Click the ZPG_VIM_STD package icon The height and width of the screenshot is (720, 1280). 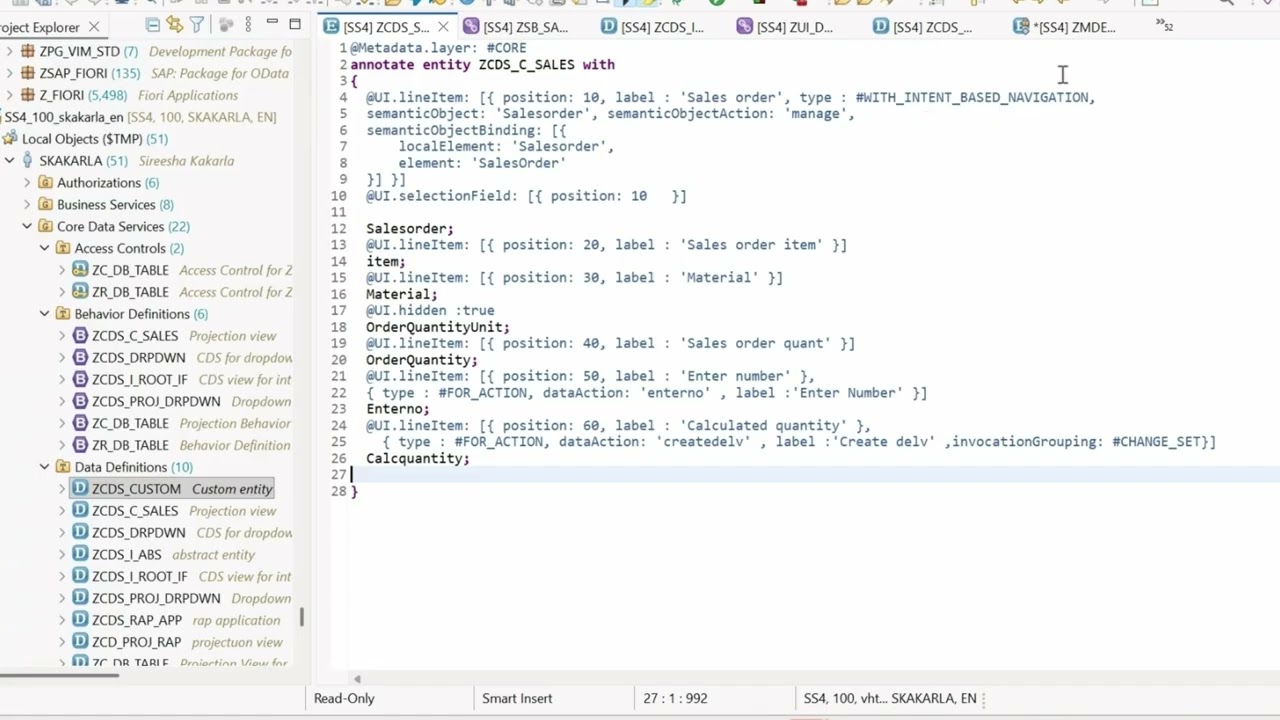pyautogui.click(x=28, y=51)
